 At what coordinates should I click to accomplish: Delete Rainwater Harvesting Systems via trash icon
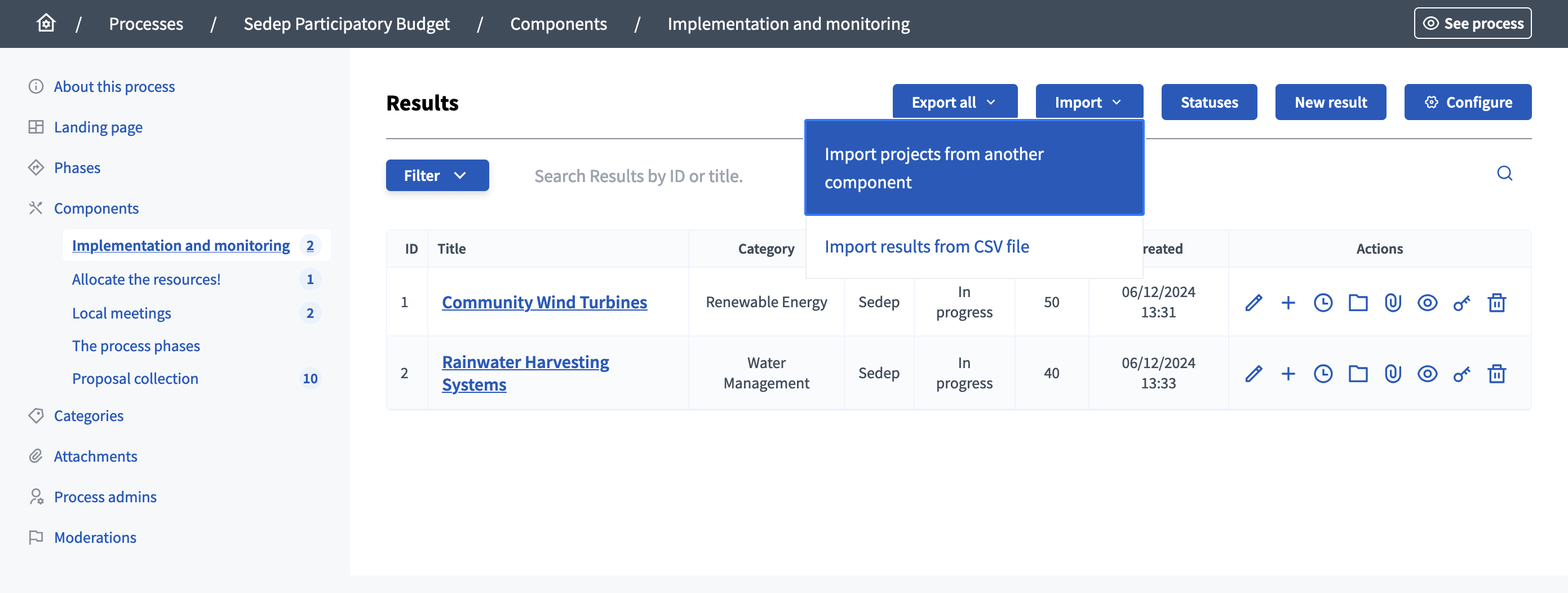pos(1498,373)
